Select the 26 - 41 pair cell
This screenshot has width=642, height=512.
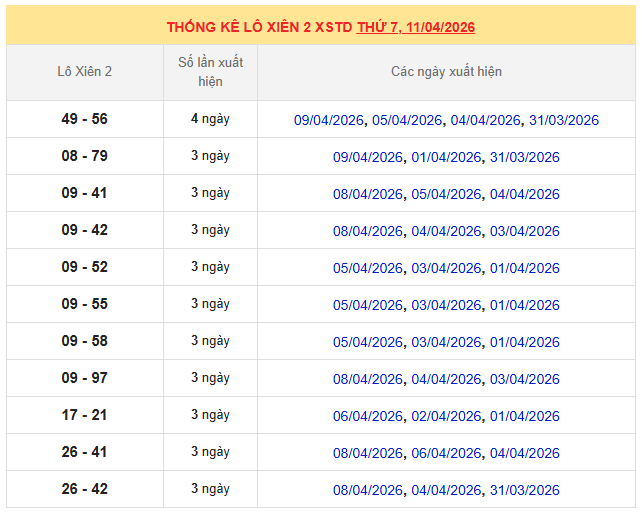pyautogui.click(x=85, y=452)
